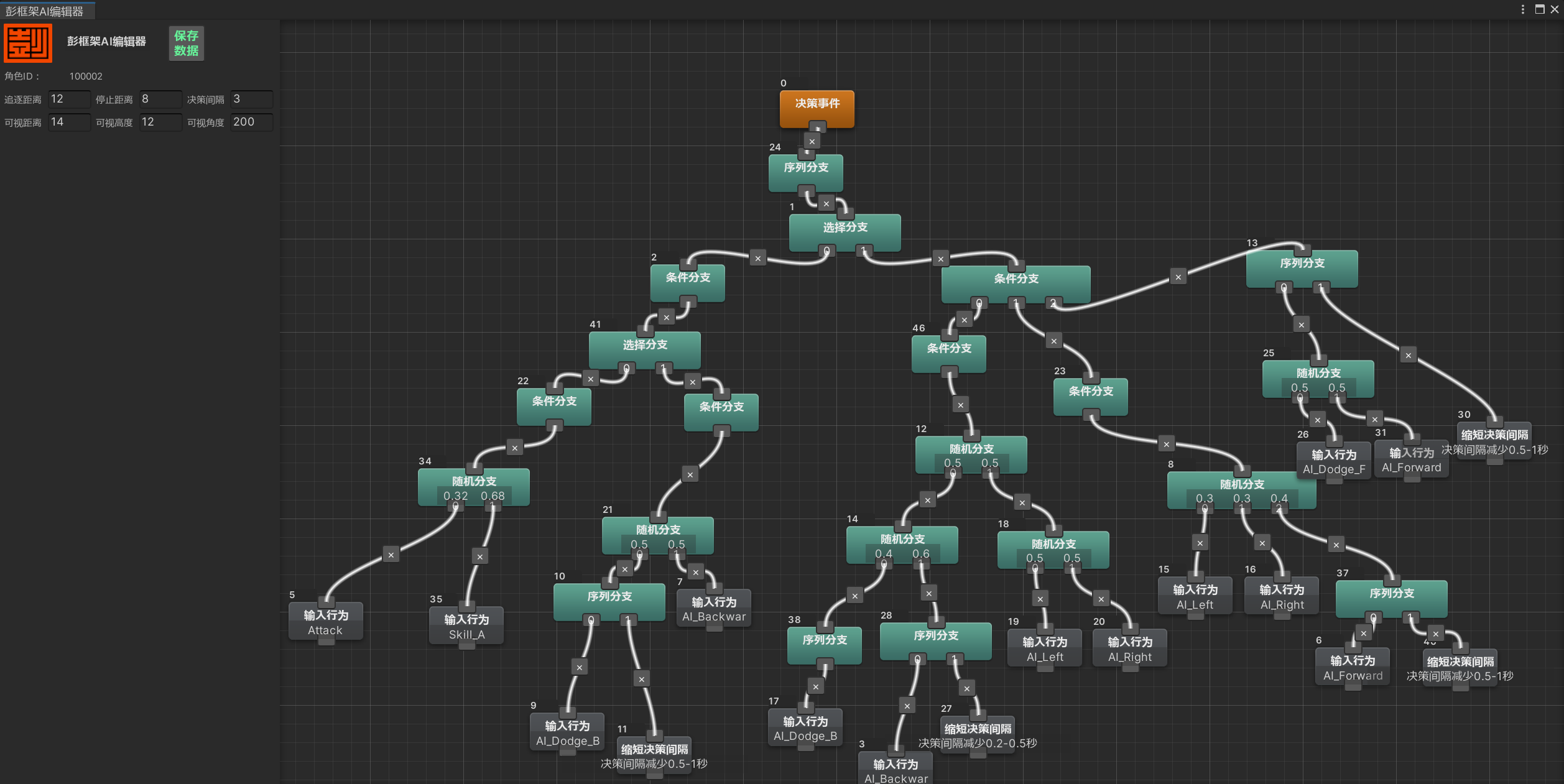Remove the link from node 18 to AI_Right node 20

(1101, 599)
